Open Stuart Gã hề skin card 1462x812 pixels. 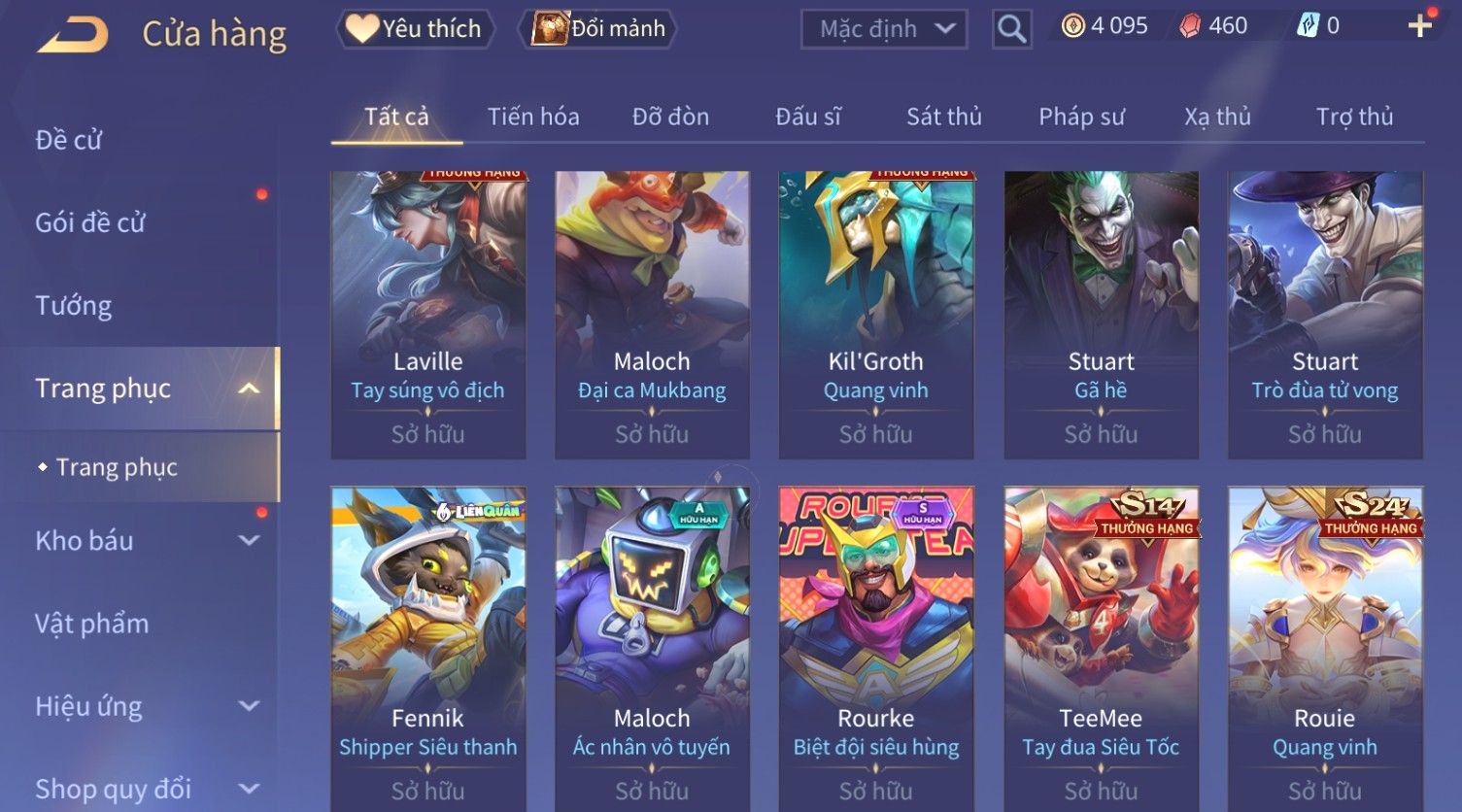1101,315
